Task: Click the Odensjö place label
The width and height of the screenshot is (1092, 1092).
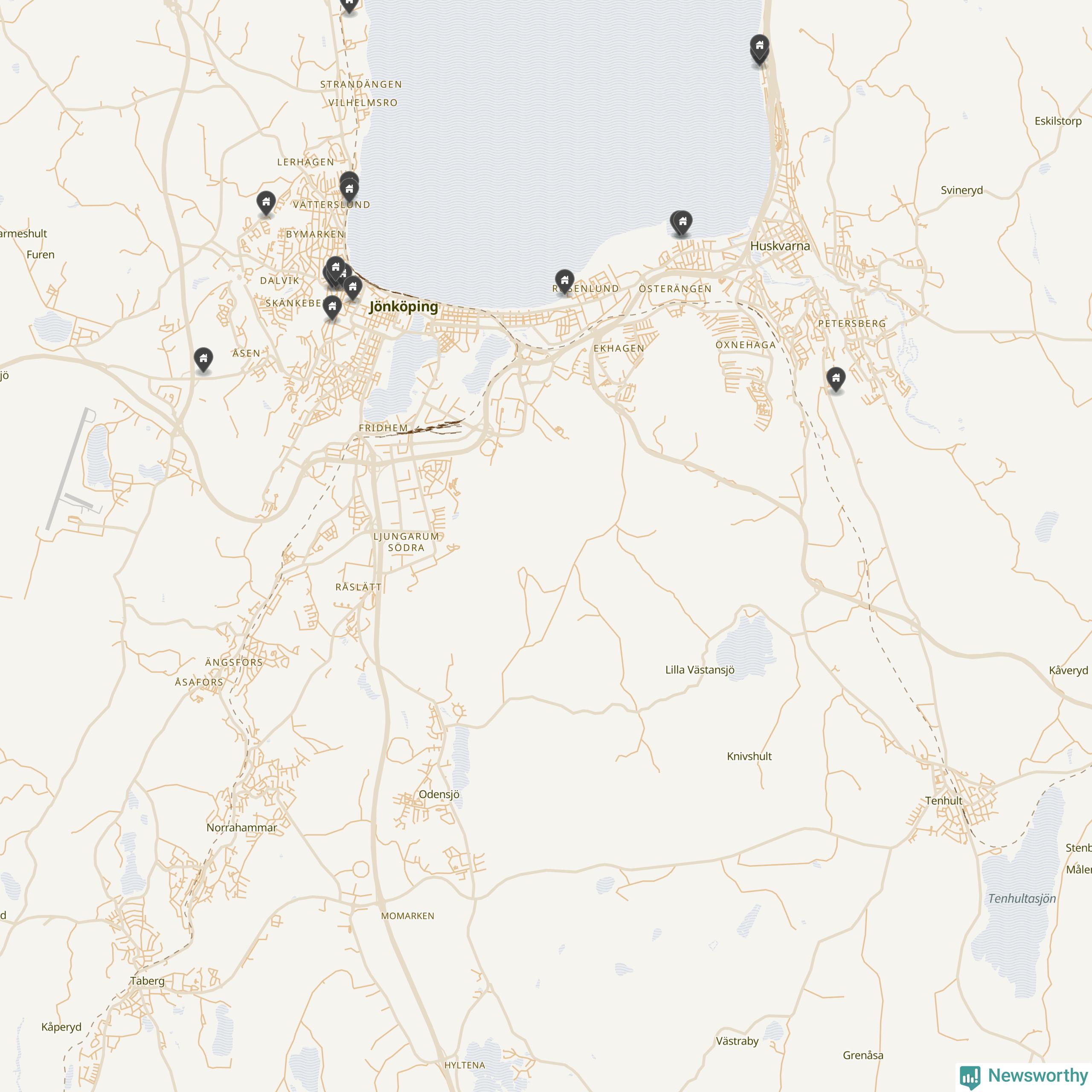Action: point(439,794)
